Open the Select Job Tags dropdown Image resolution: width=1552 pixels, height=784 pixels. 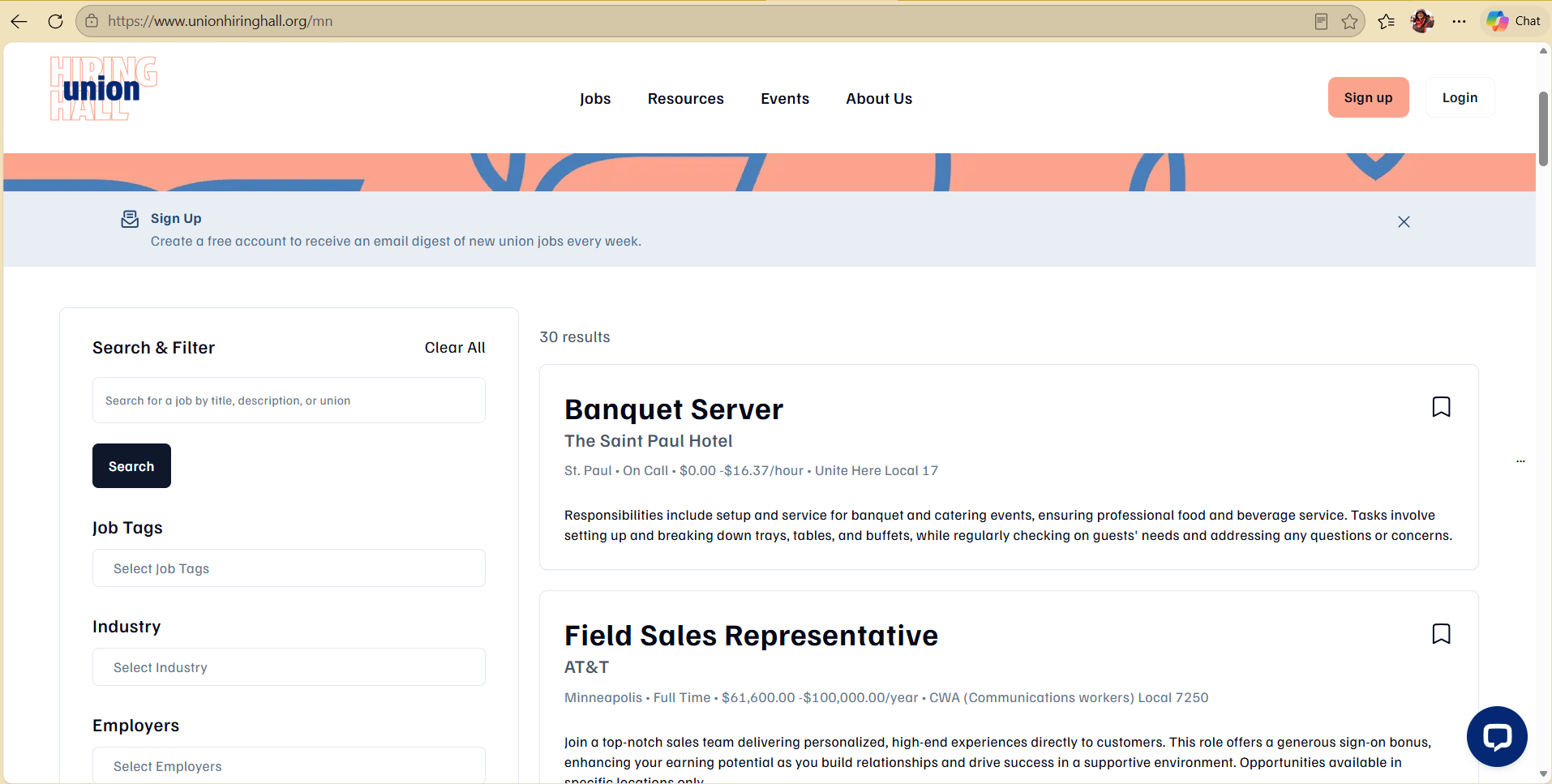click(x=289, y=568)
